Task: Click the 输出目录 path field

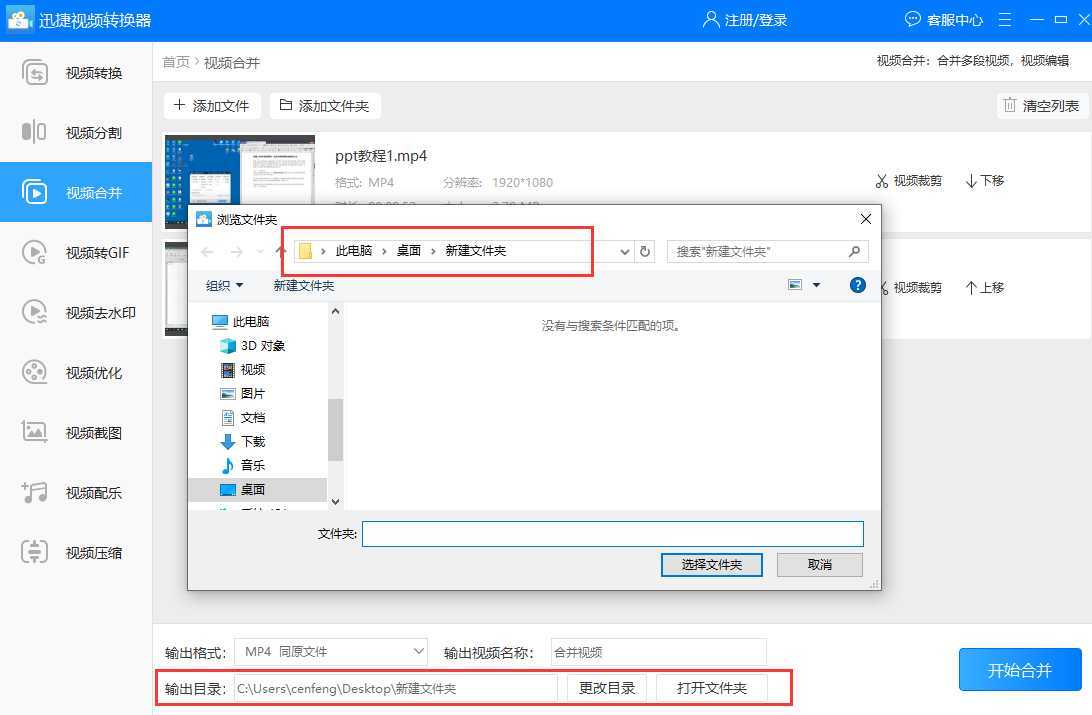Action: tap(396, 689)
